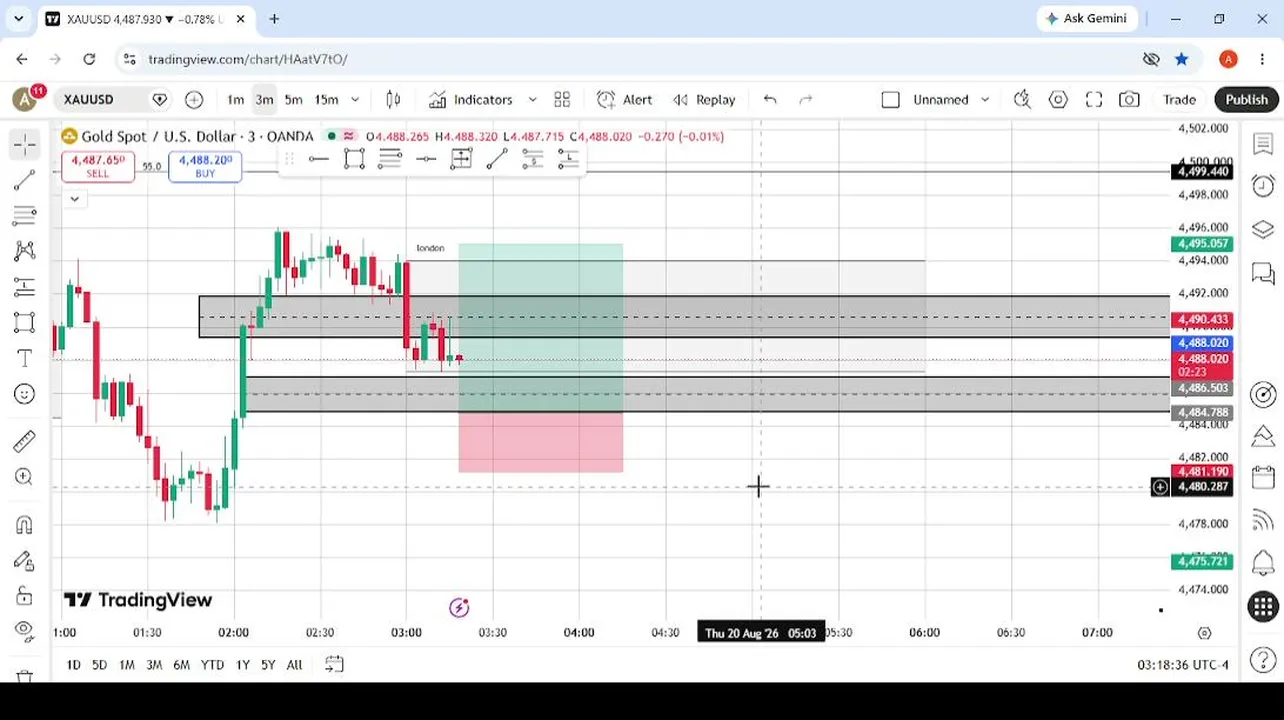Screen dimensions: 1284x720
Task: Click the Publish button
Action: [x=1246, y=99]
